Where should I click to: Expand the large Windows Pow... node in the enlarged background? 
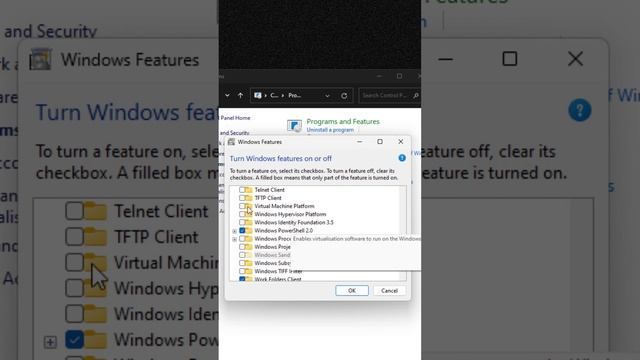click(x=50, y=342)
